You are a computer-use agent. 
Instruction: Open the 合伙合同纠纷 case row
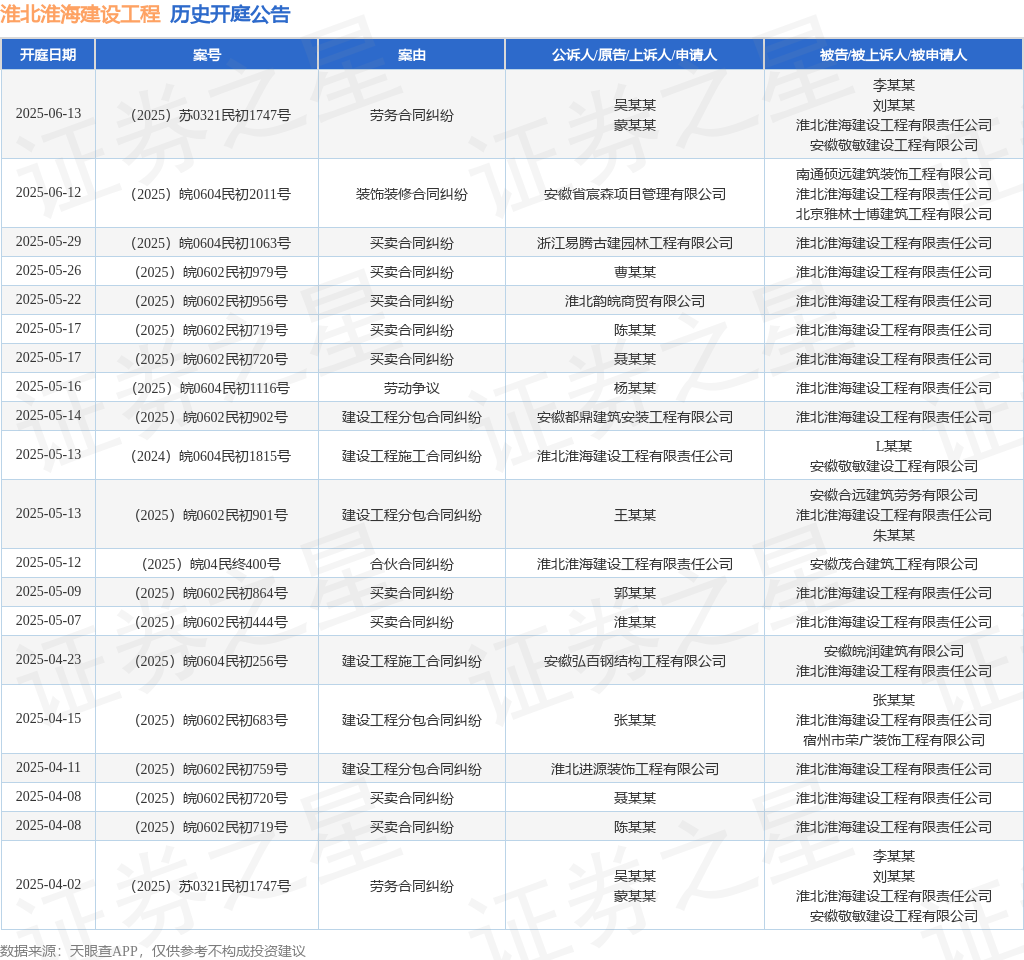412,563
